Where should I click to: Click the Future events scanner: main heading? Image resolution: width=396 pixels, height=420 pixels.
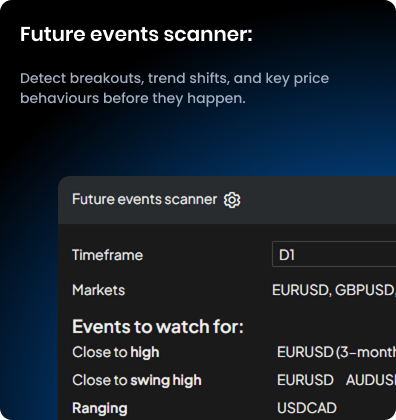(136, 34)
